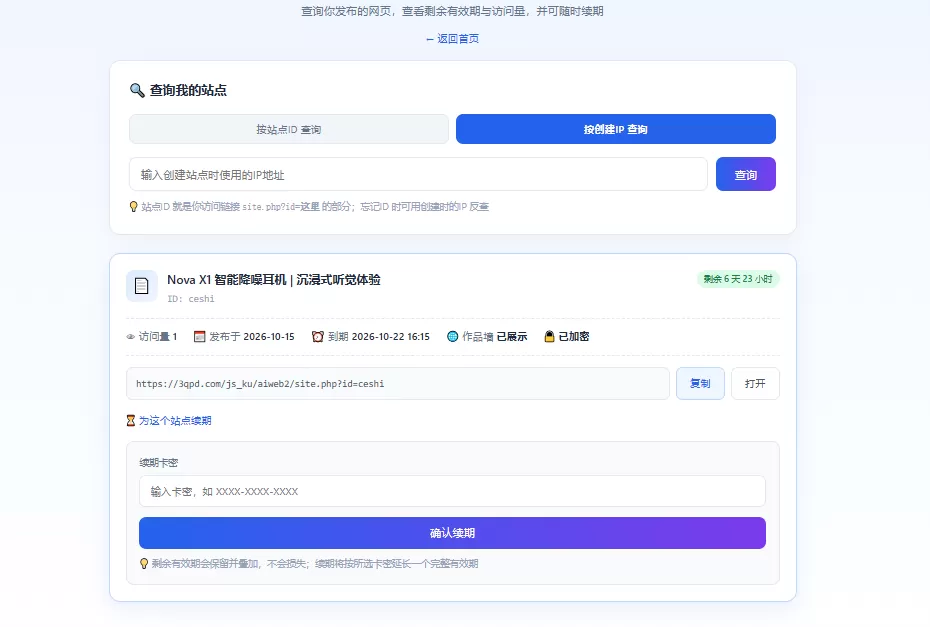The image size is (930, 627).
Task: Click the eye icon next to 访问量
Action: pyautogui.click(x=130, y=337)
